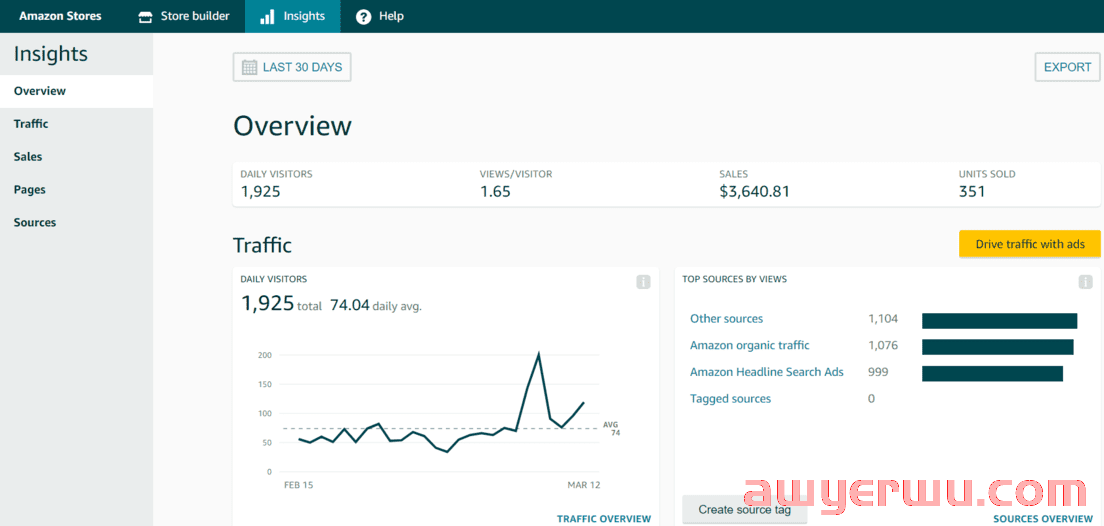This screenshot has height=526, width=1104.
Task: Open the Amazon organic traffic link
Action: [749, 346]
